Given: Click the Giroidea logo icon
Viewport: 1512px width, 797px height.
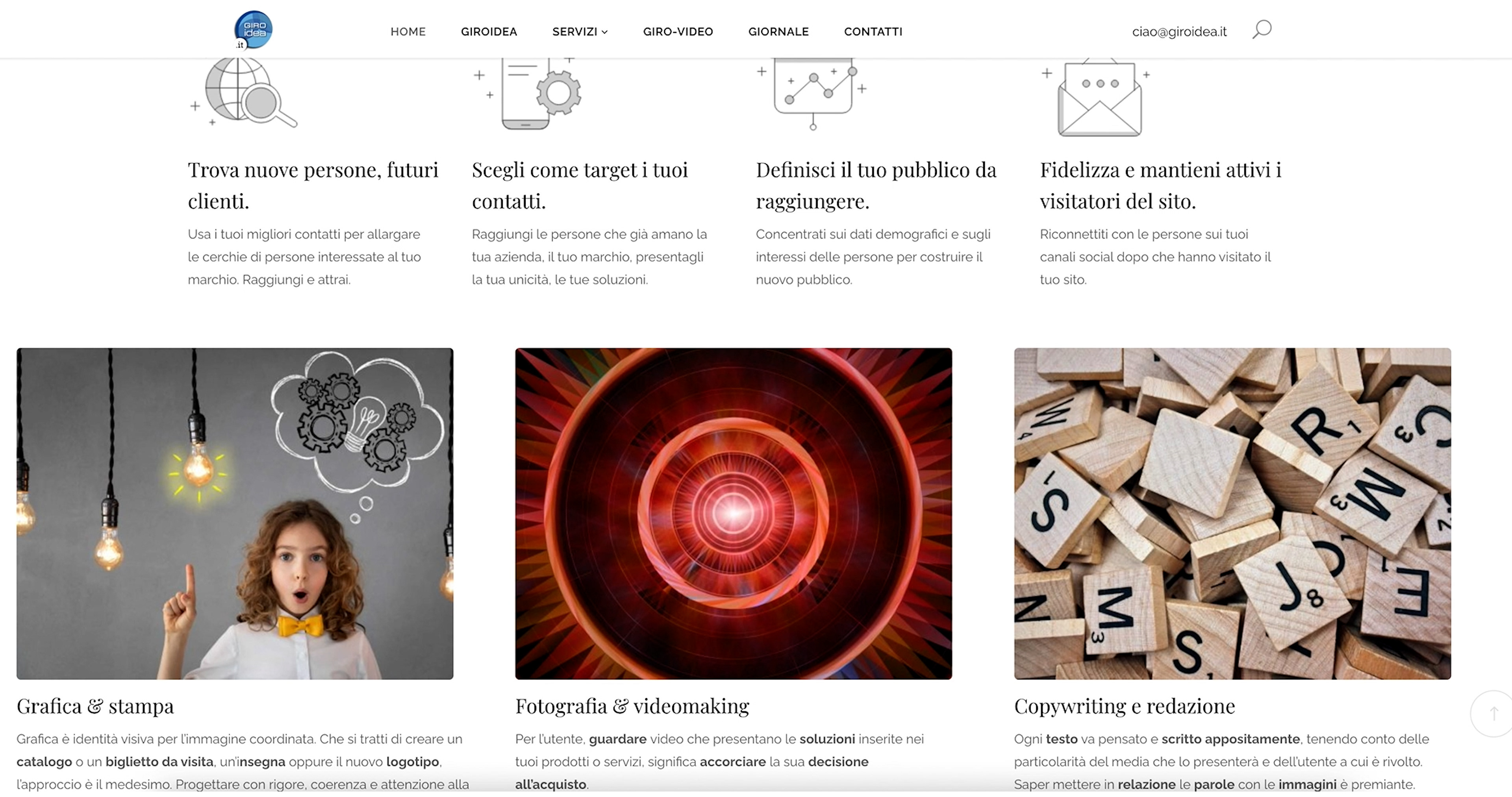Looking at the screenshot, I should click(x=253, y=30).
